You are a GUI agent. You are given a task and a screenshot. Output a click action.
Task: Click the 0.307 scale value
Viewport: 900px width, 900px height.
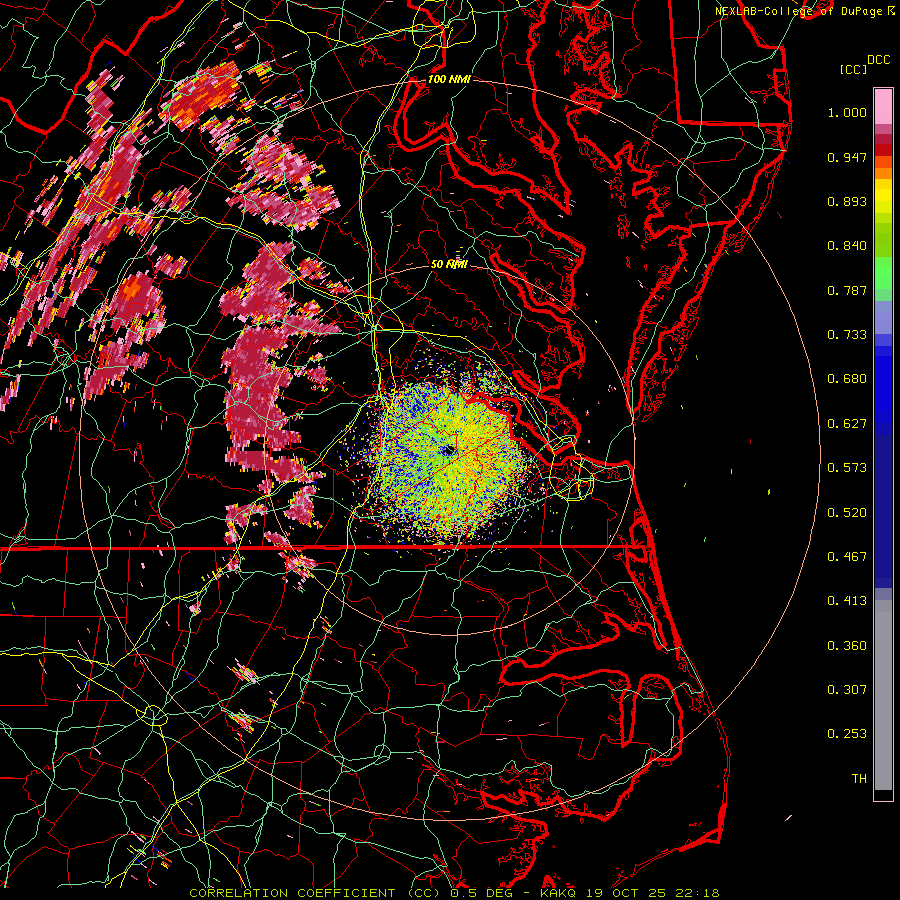tap(847, 690)
